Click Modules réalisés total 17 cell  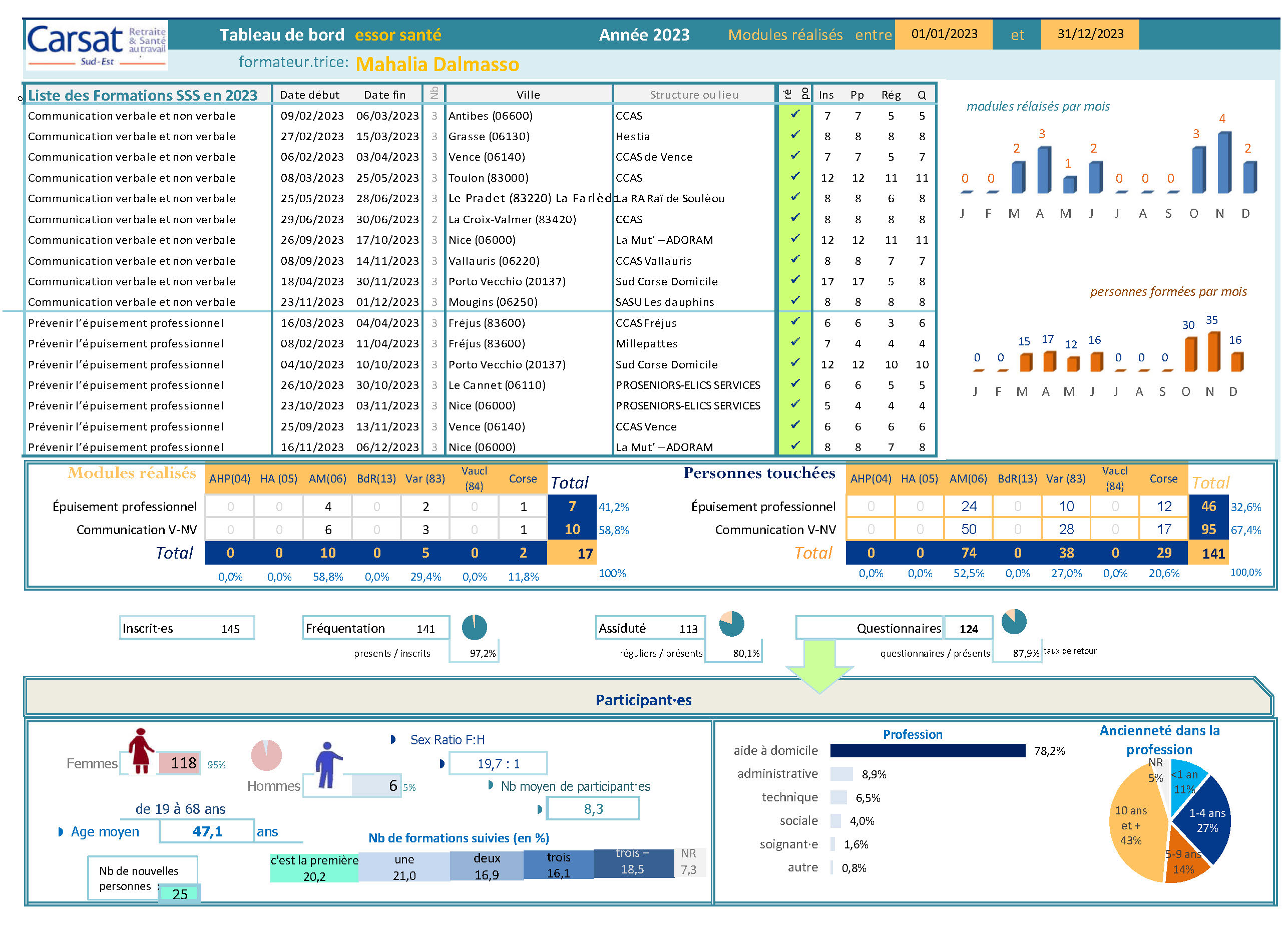pyautogui.click(x=572, y=553)
